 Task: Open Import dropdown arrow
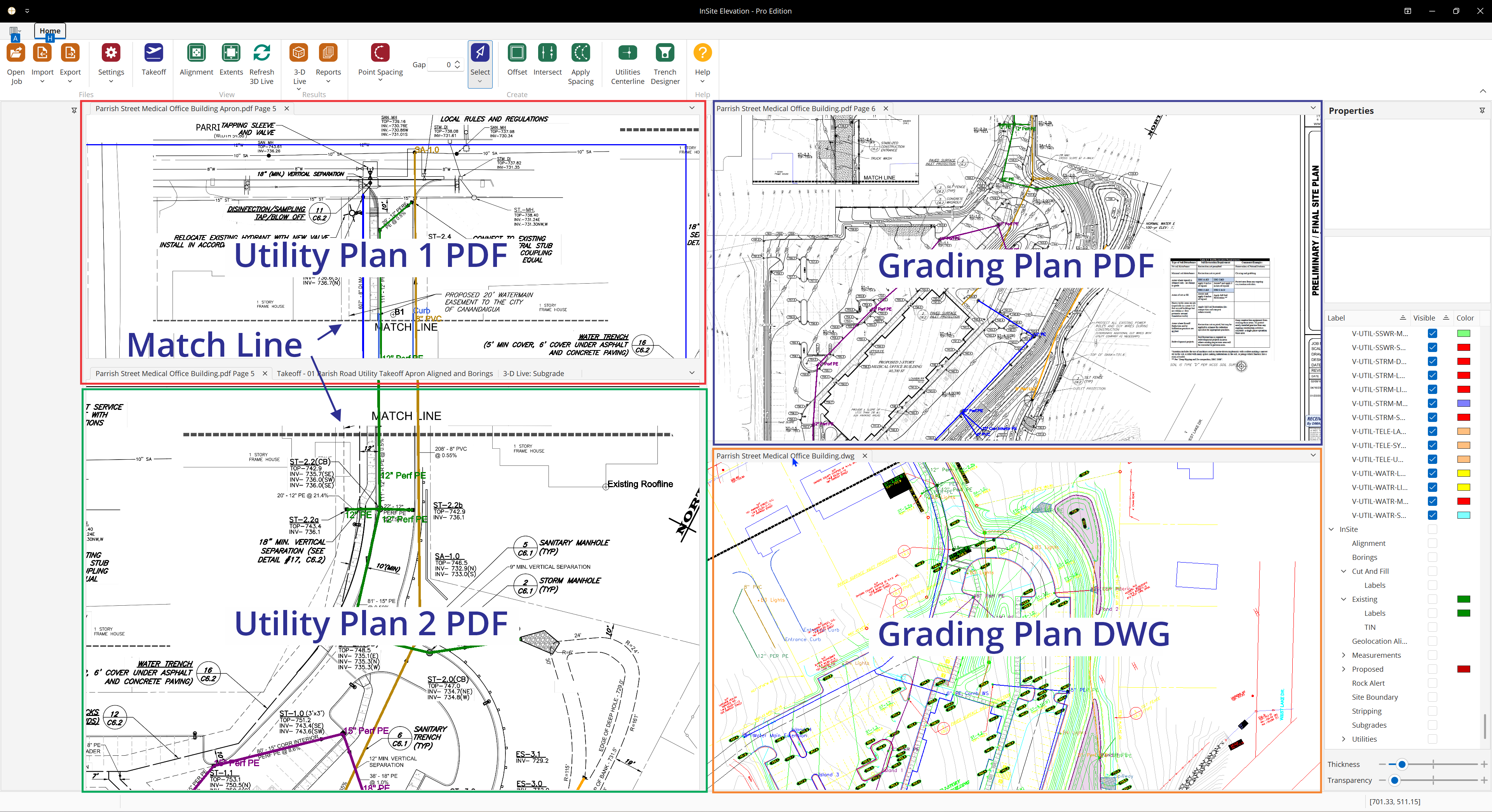[x=42, y=82]
